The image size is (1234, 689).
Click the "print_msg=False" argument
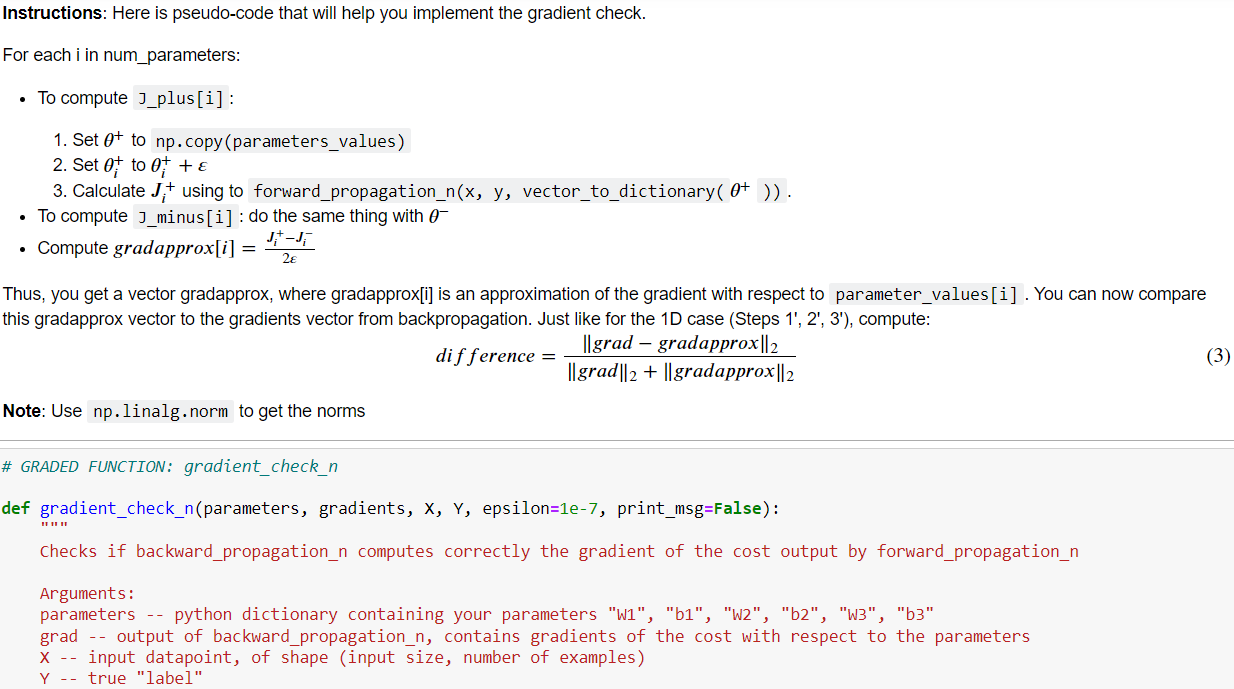pos(689,508)
